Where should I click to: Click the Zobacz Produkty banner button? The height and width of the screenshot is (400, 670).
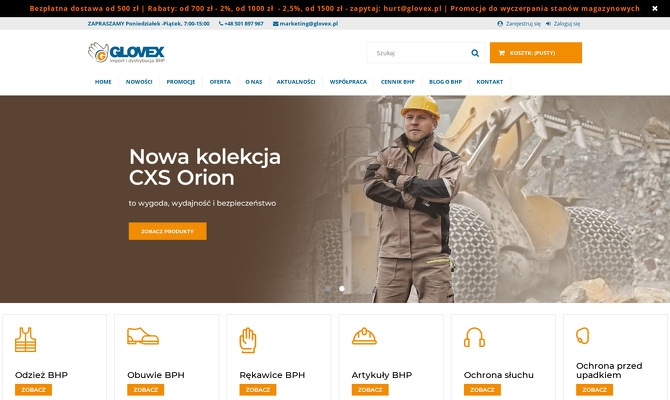coord(168,231)
